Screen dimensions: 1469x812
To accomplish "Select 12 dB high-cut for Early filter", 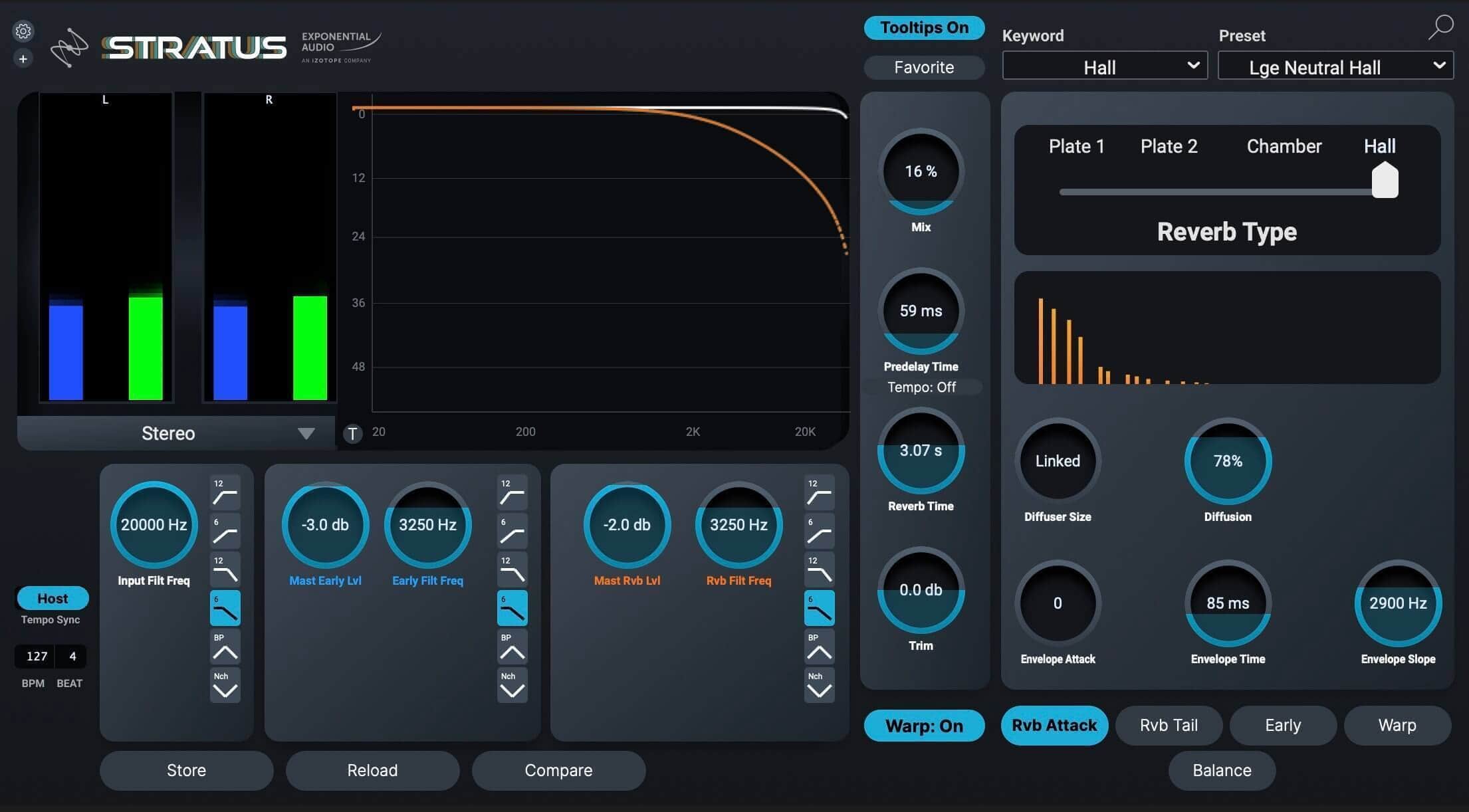I will [x=512, y=569].
